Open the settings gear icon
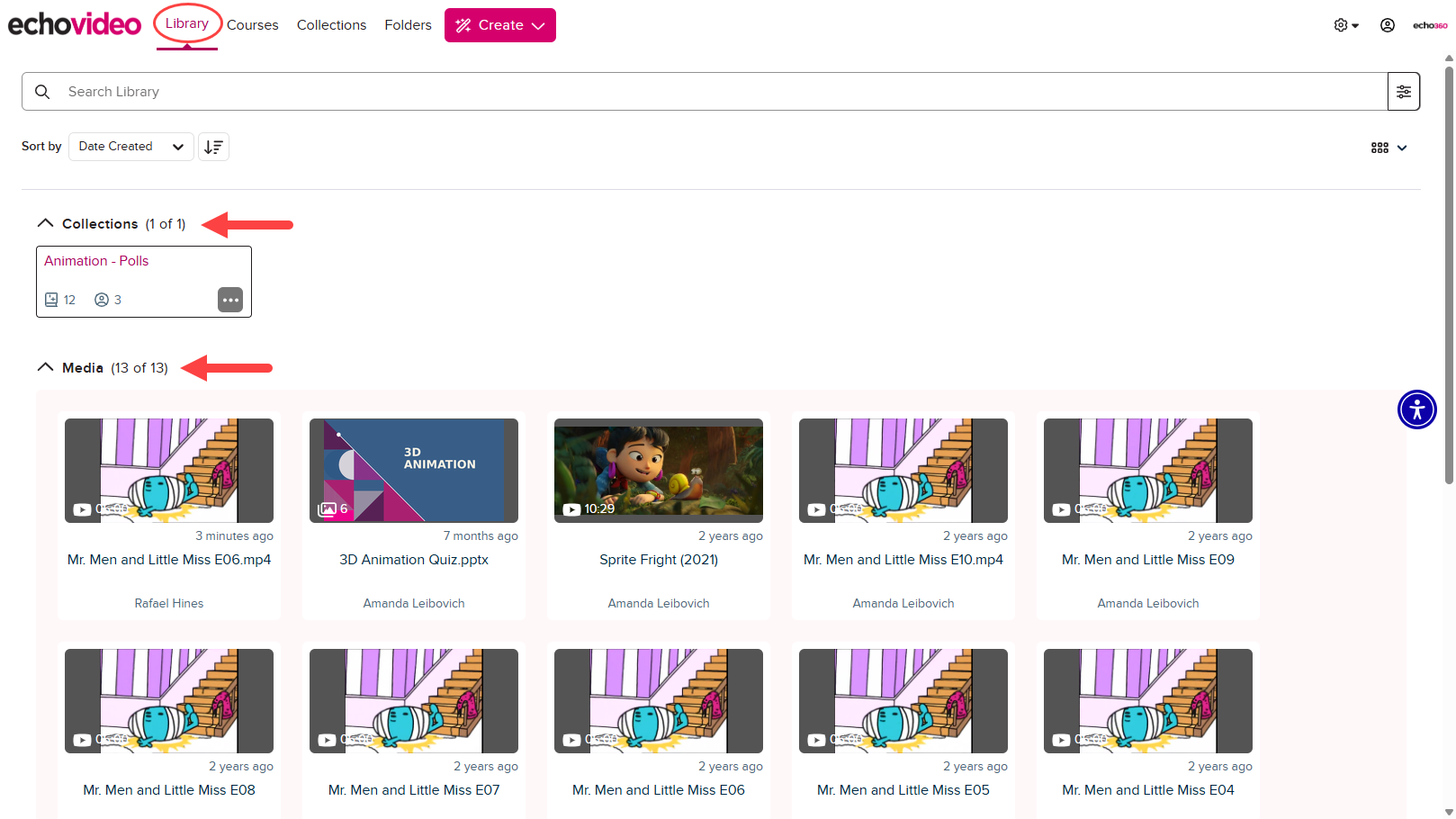The width and height of the screenshot is (1456, 819). click(1340, 24)
